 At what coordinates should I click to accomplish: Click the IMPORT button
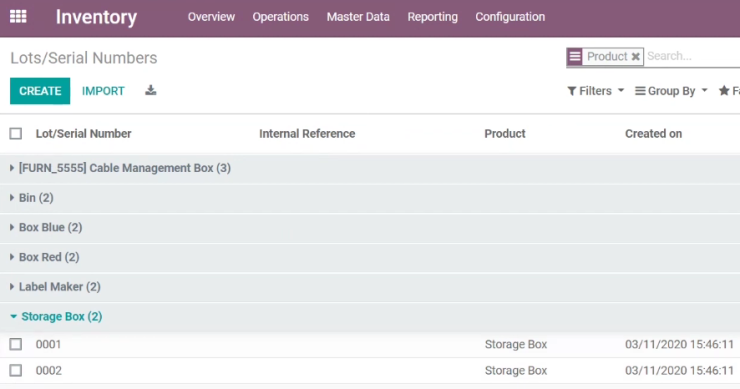pyautogui.click(x=103, y=91)
